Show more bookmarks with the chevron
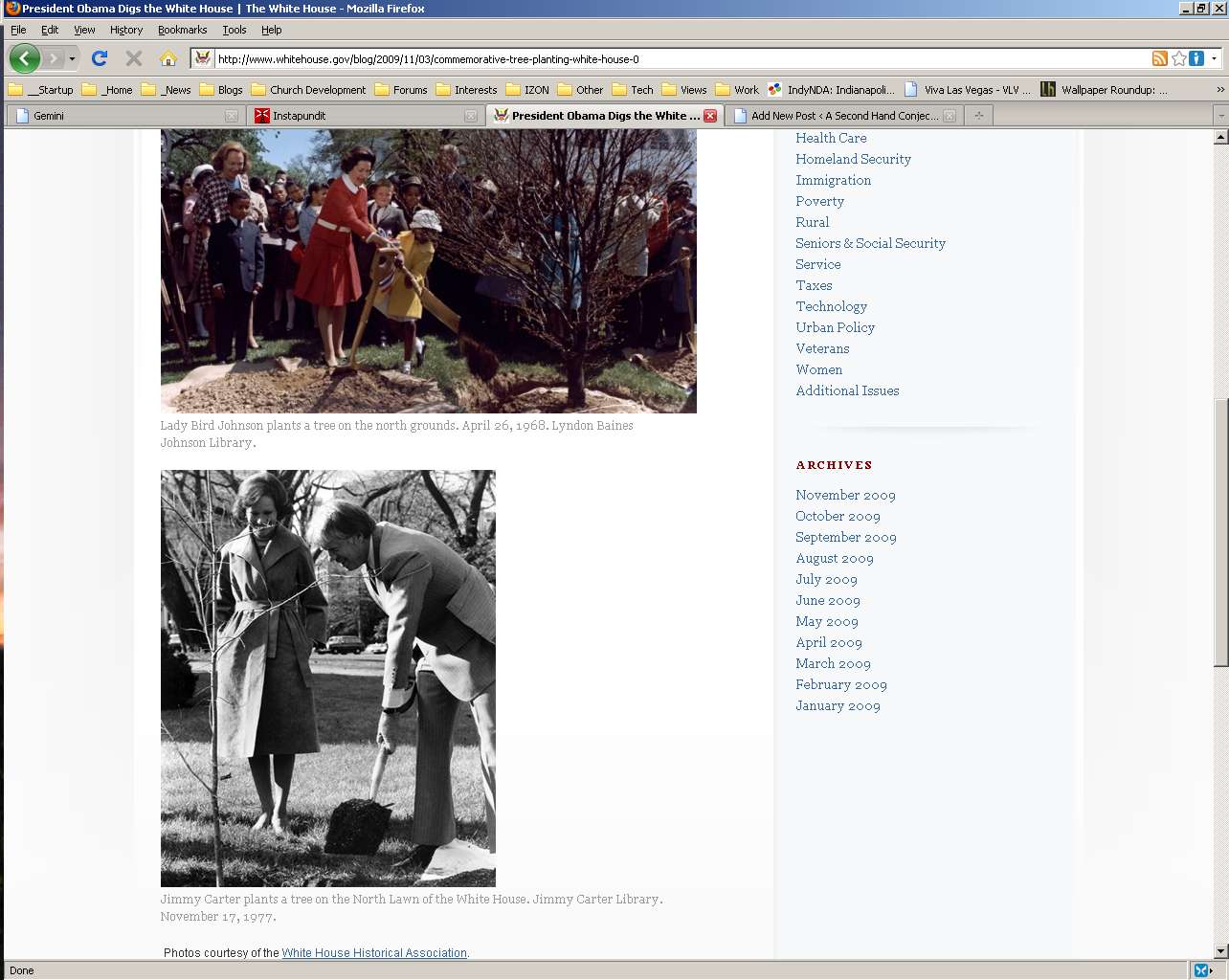 1219,90
